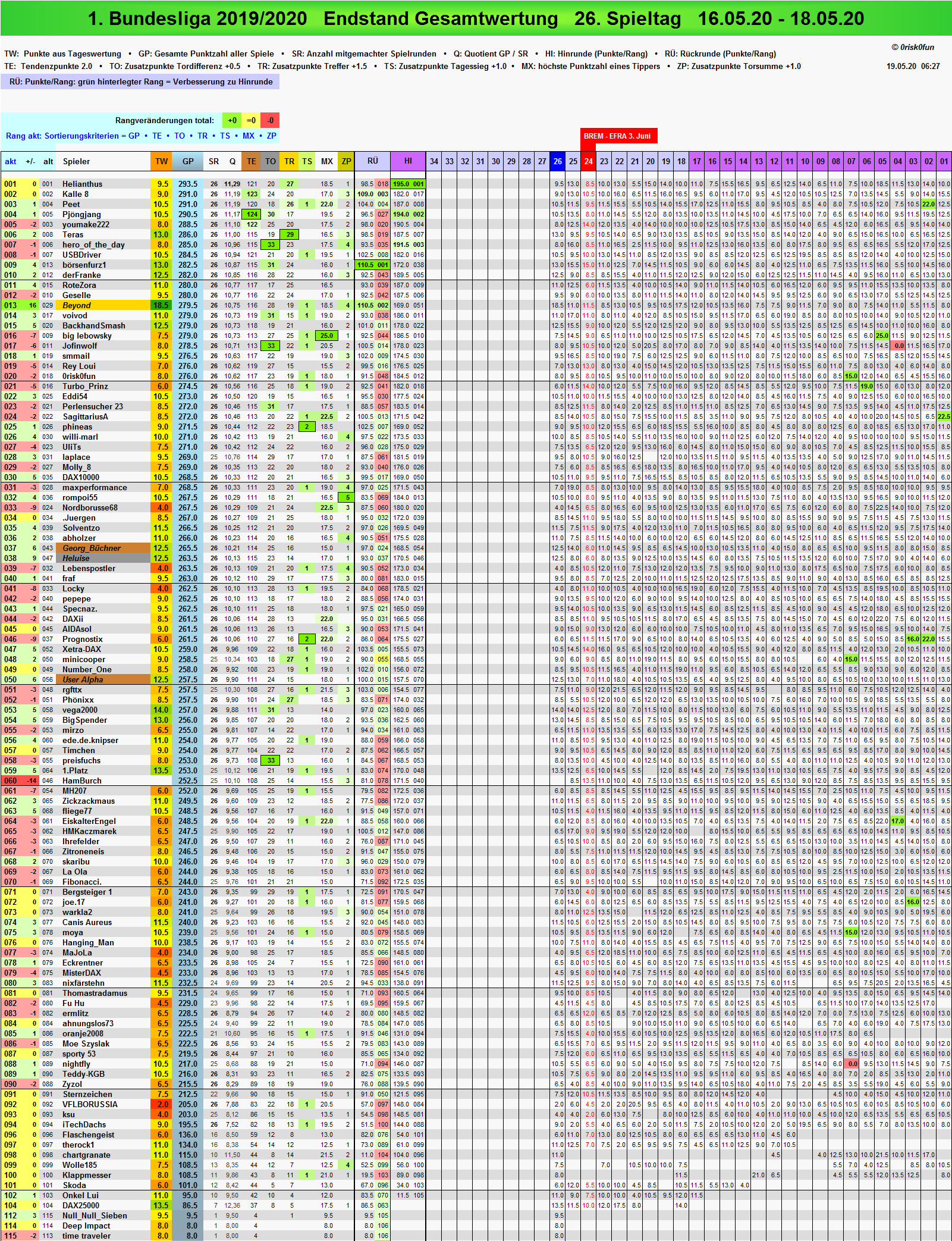Screen dimensions: 952x1241
Task: Select player 'youmake222'
Action: [86, 224]
